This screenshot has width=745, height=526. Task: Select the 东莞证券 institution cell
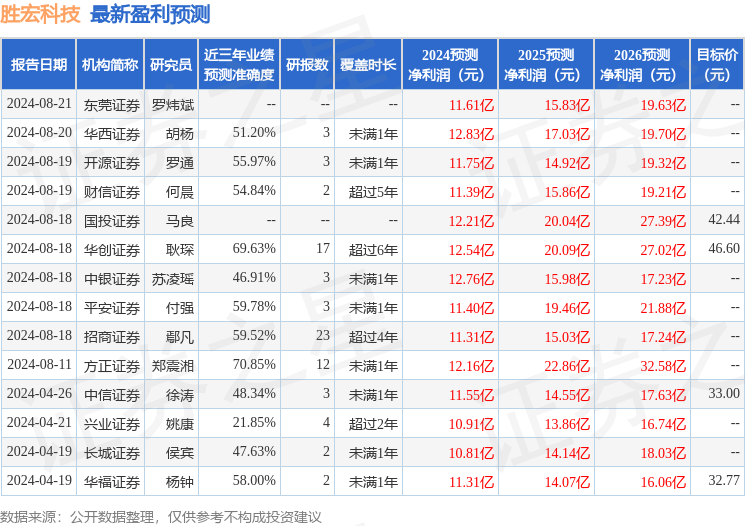(x=112, y=105)
